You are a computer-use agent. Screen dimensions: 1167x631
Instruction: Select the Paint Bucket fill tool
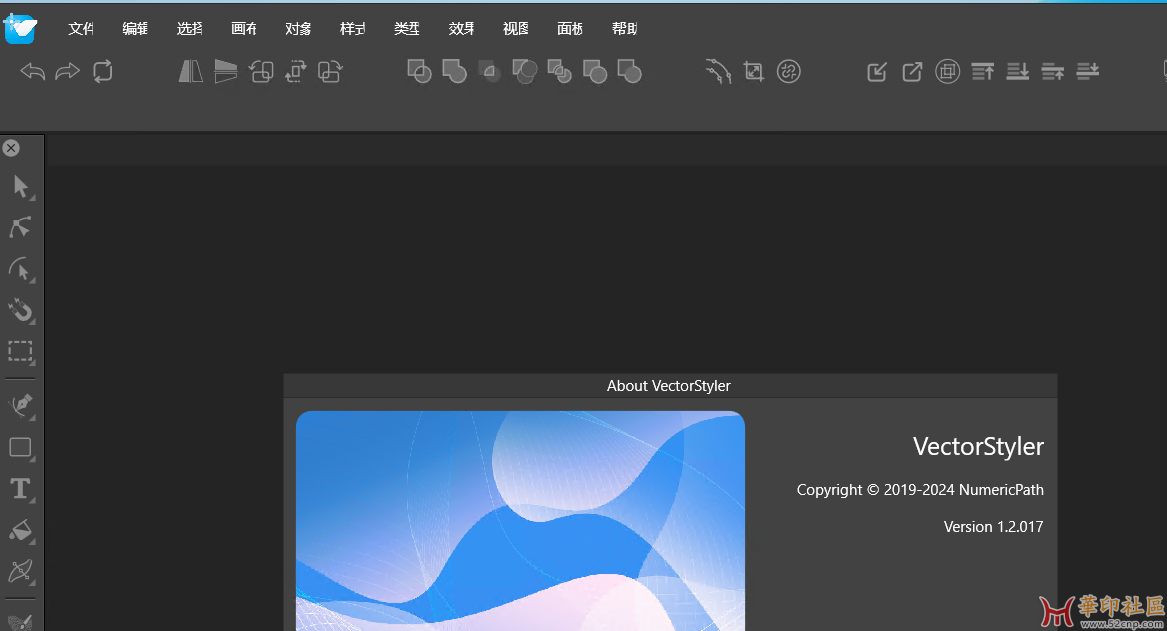coord(20,530)
